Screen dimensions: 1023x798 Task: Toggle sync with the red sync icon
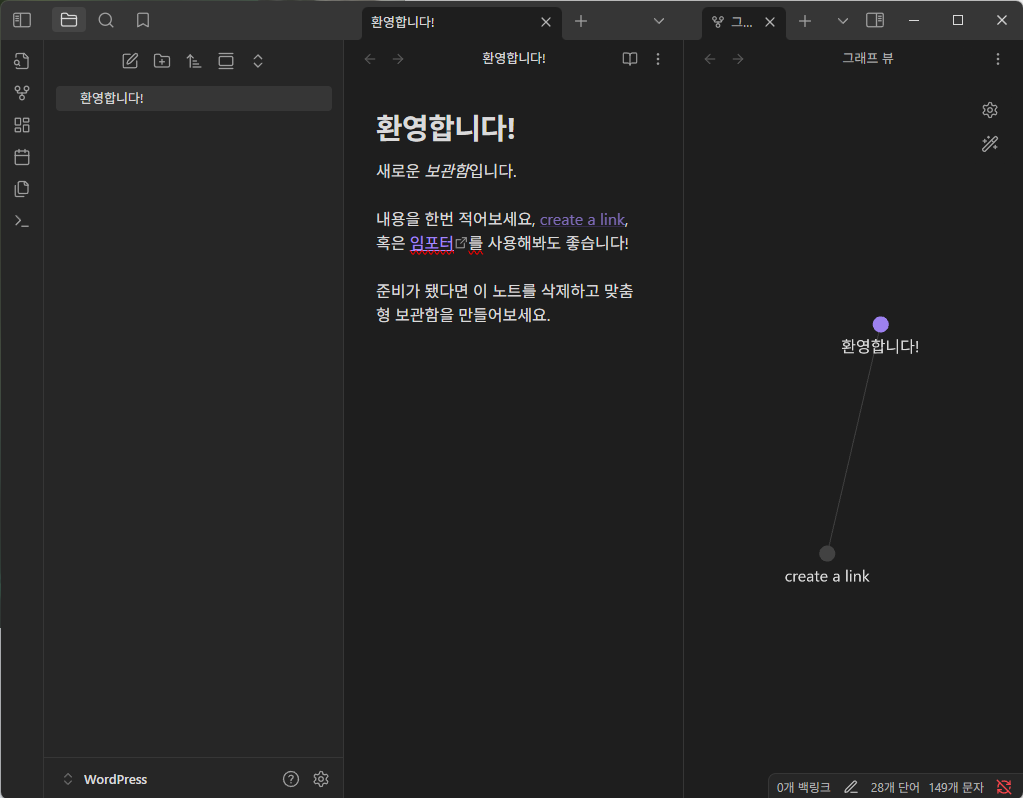[1004, 786]
